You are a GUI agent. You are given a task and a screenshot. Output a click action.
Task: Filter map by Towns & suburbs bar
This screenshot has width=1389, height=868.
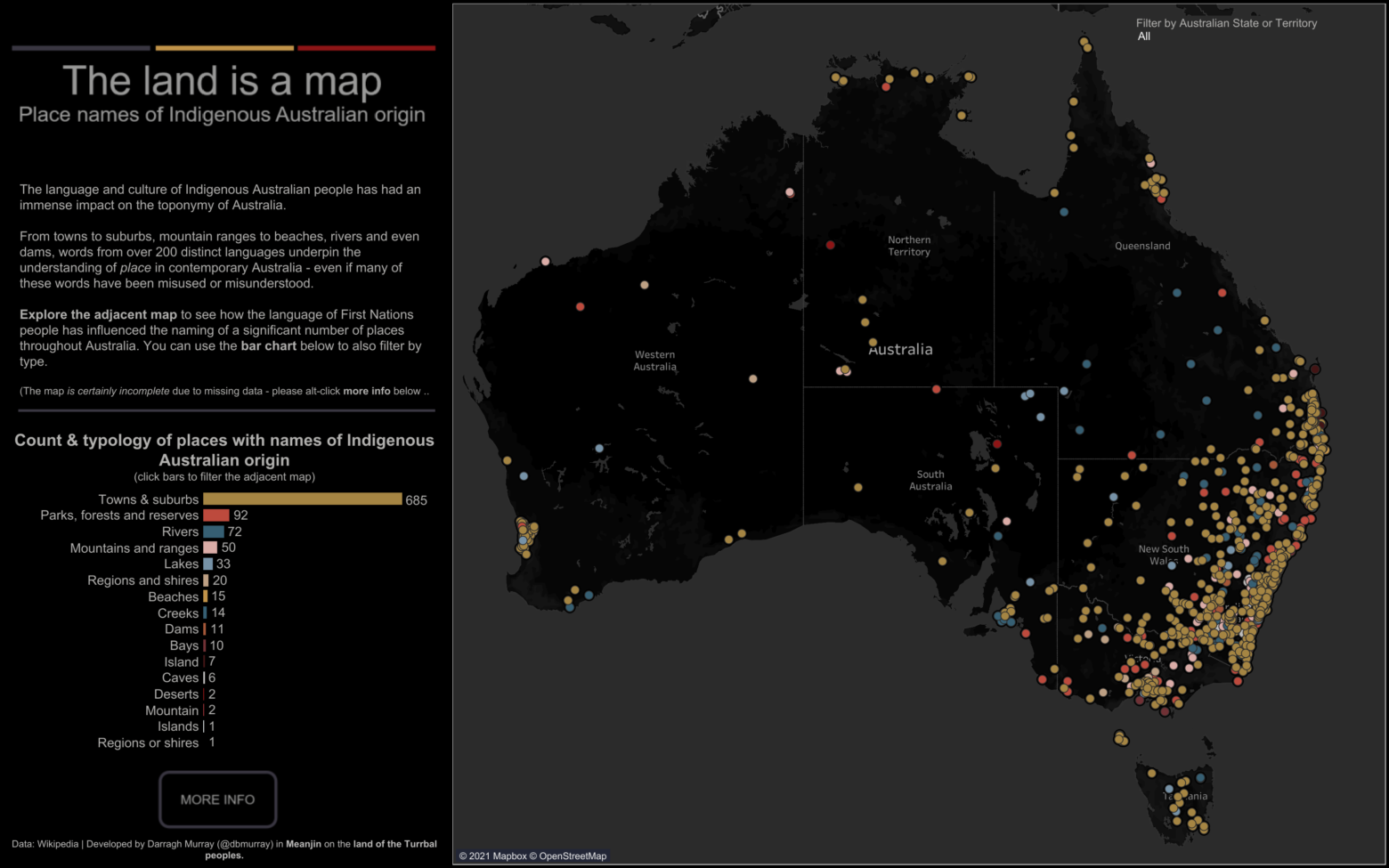point(302,499)
